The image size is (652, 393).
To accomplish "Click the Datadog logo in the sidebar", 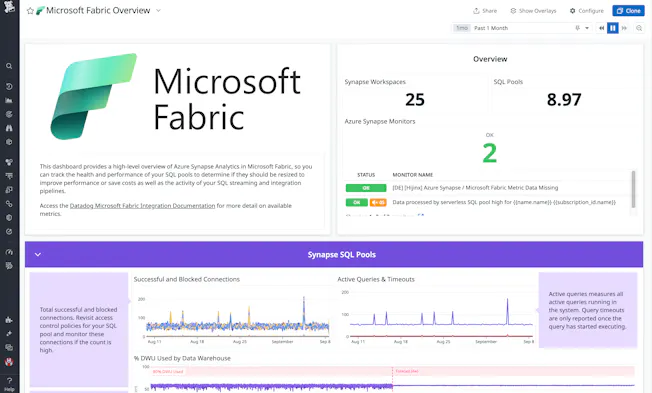I will pyautogui.click(x=9, y=7).
